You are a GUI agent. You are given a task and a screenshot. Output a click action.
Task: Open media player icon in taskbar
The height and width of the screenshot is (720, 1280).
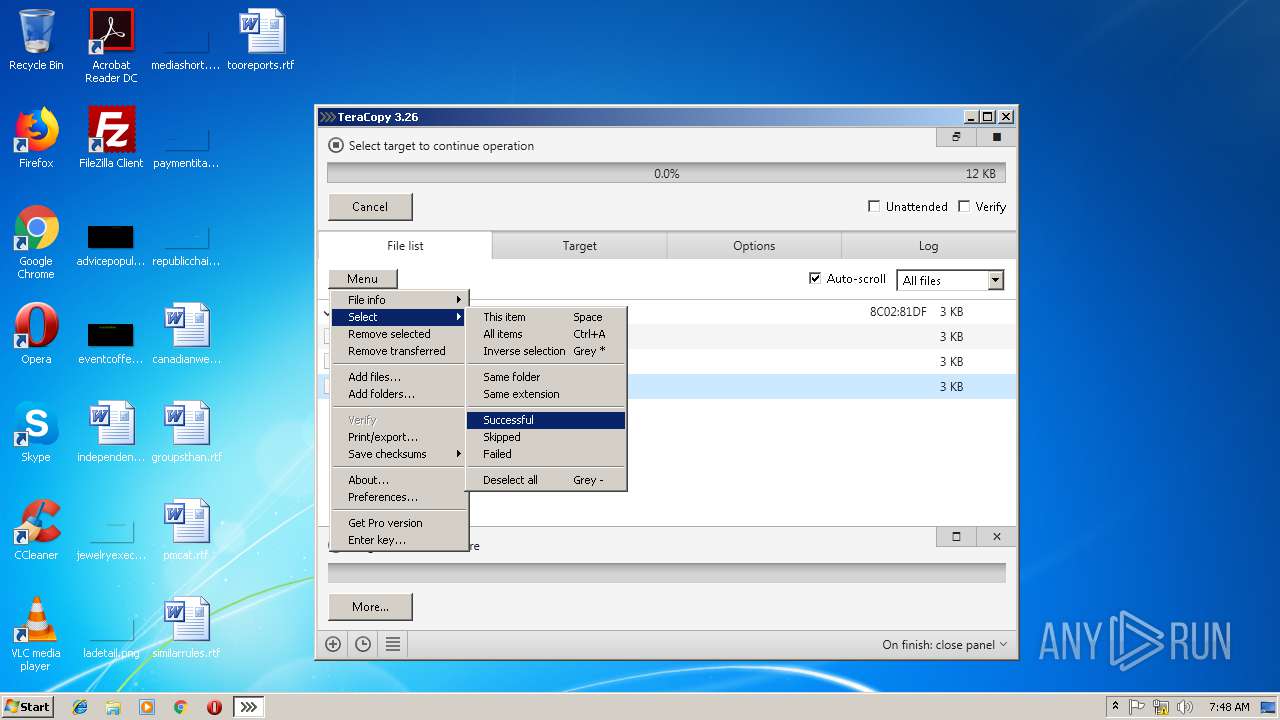[x=147, y=707]
